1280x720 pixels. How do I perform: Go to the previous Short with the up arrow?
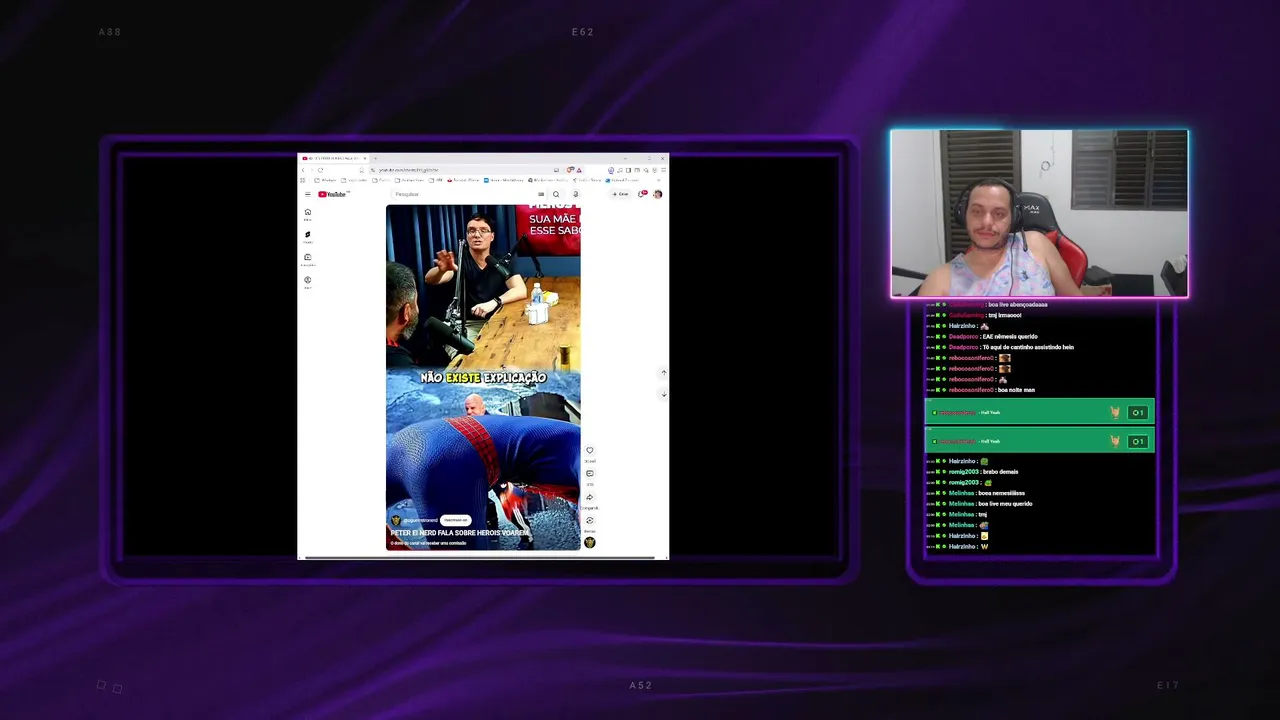click(663, 373)
